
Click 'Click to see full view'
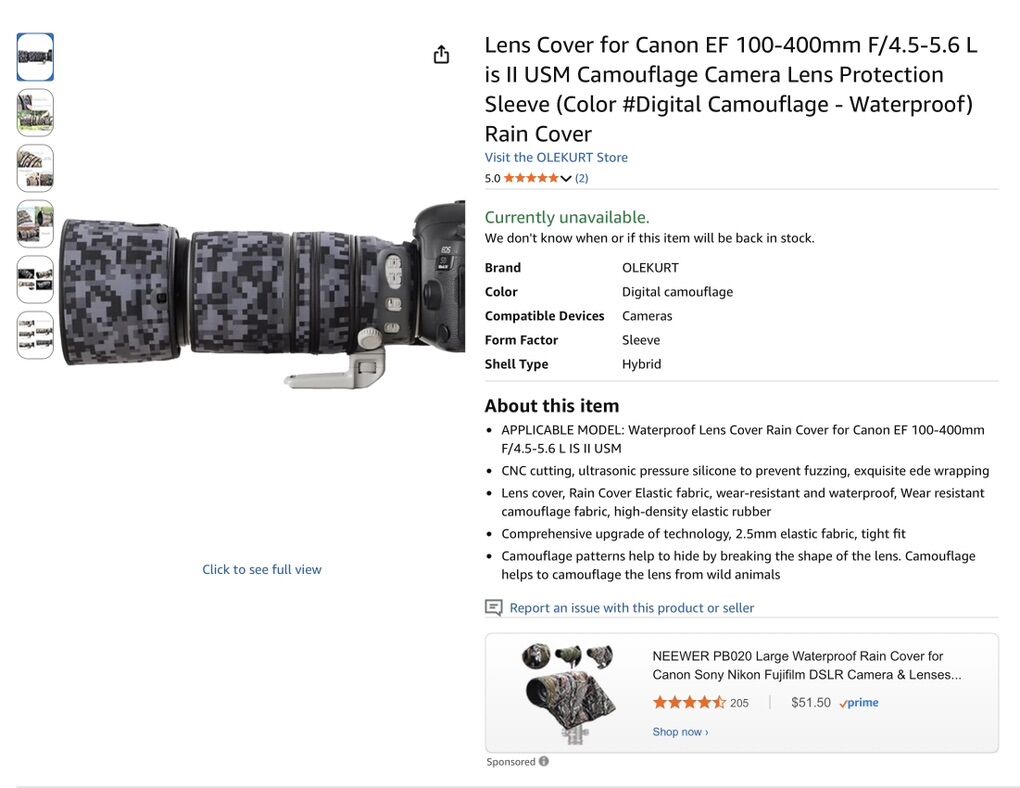[x=262, y=568]
